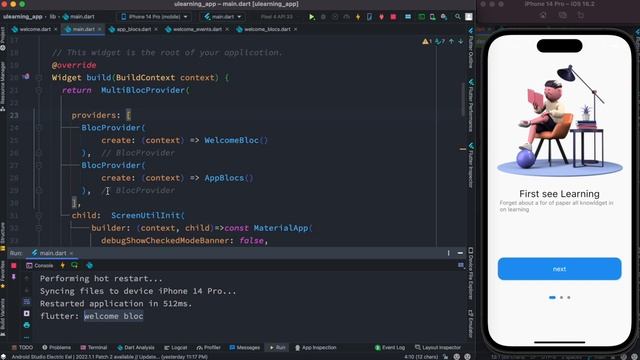Collapse the first BlocProvider fold marker

coord(39,127)
